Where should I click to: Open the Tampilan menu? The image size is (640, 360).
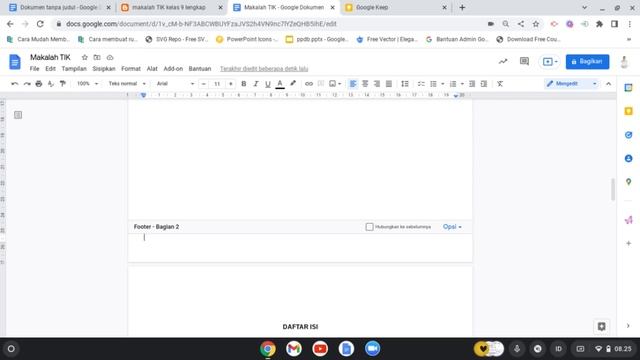74,69
